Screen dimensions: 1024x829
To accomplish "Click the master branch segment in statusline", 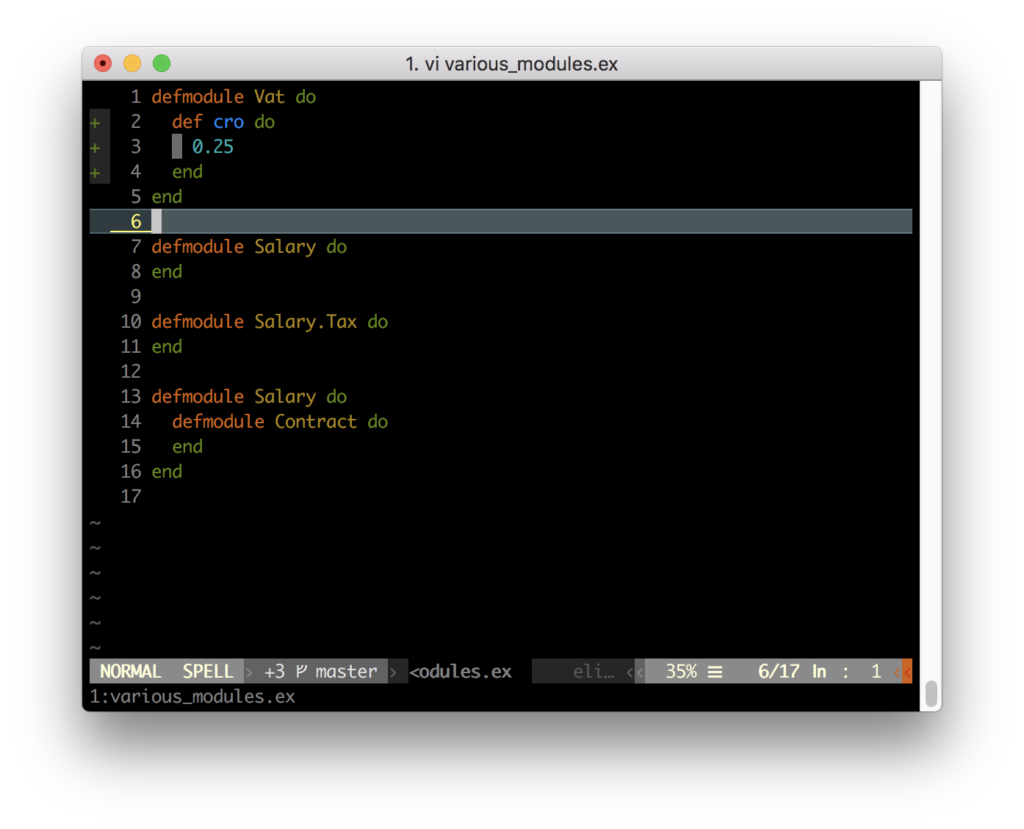I will pyautogui.click(x=345, y=671).
